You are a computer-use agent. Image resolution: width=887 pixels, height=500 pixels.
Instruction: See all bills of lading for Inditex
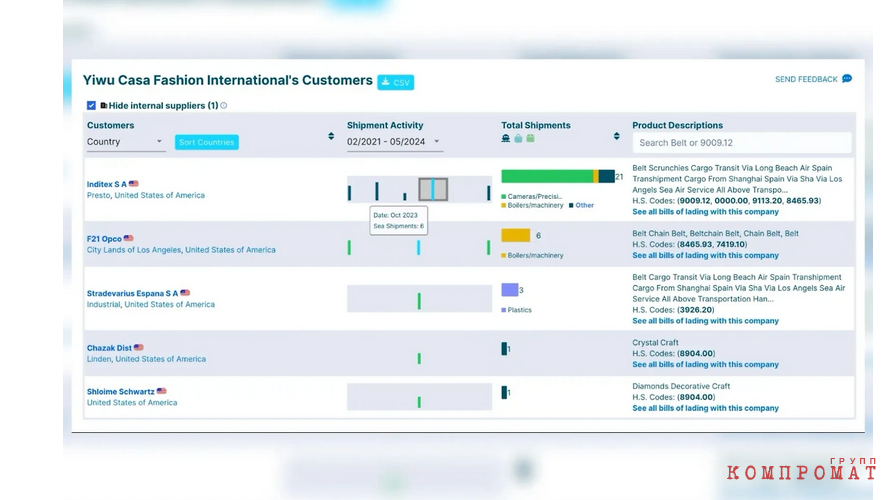point(705,212)
